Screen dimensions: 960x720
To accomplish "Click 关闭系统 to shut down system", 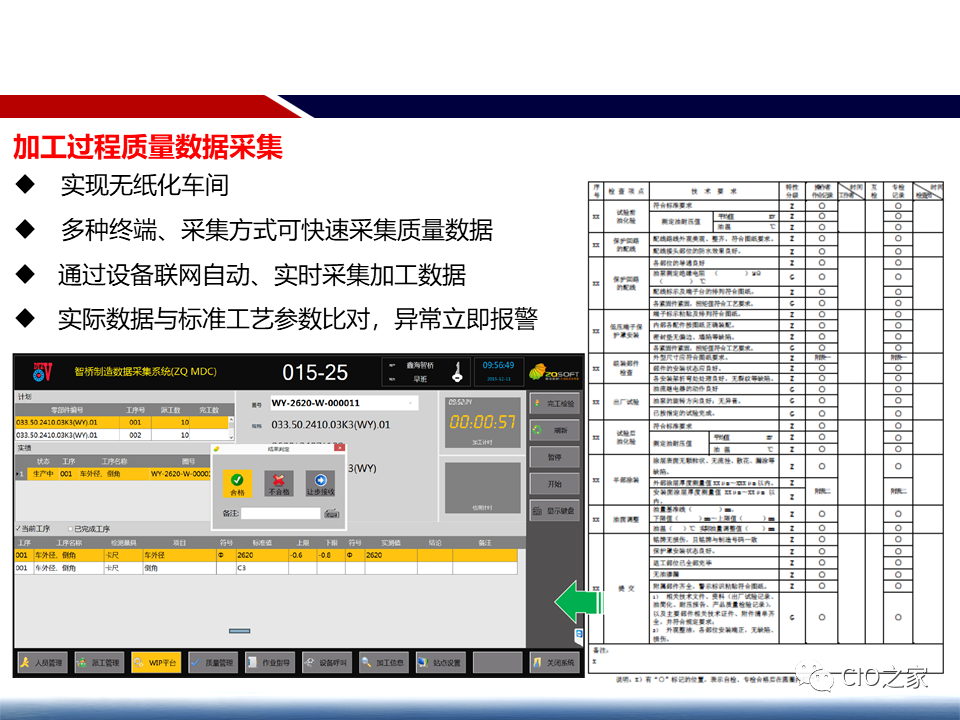I will pyautogui.click(x=554, y=662).
